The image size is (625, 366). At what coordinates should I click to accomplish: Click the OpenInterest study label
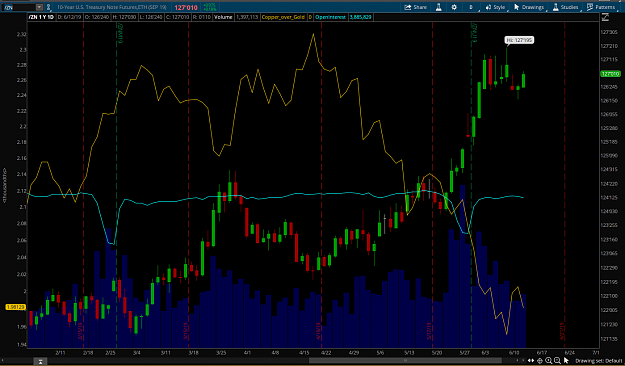(x=330, y=17)
